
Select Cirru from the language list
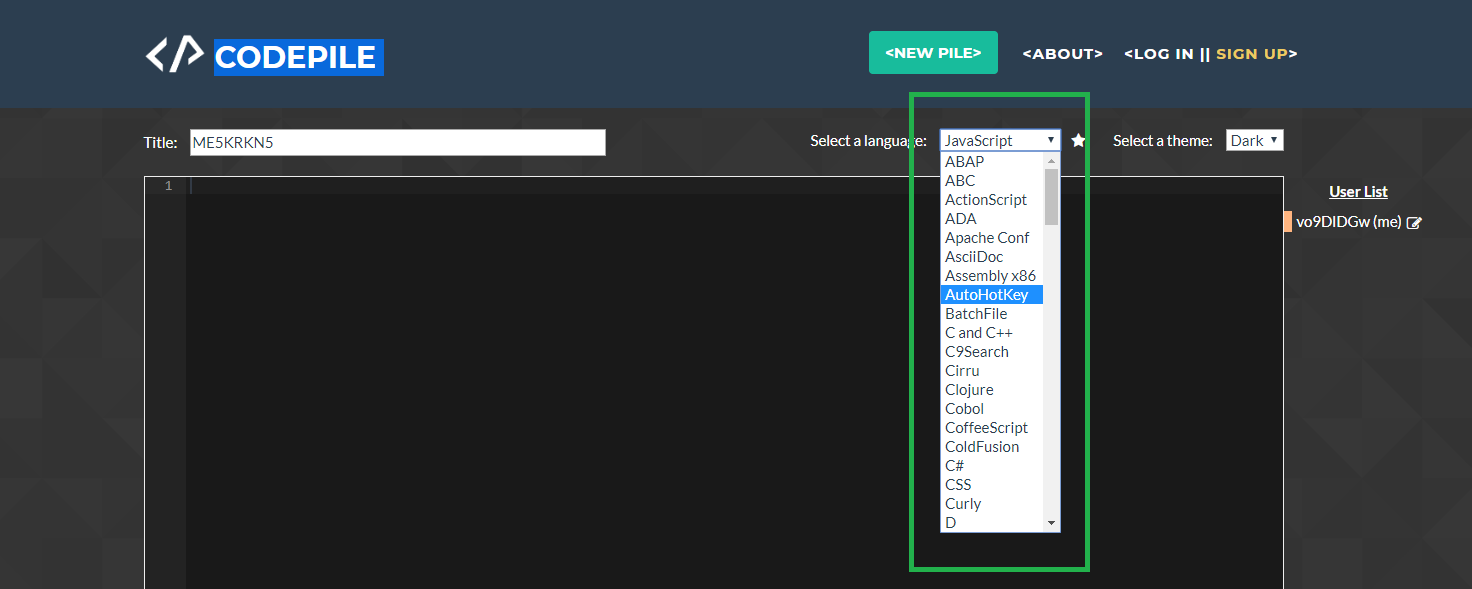[992, 371]
